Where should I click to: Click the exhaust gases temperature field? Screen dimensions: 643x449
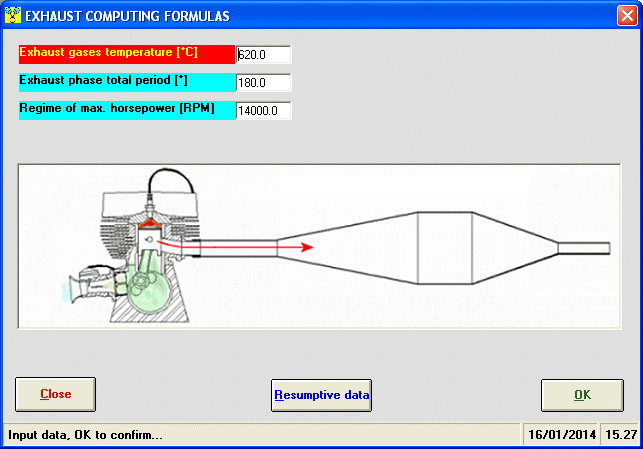263,55
